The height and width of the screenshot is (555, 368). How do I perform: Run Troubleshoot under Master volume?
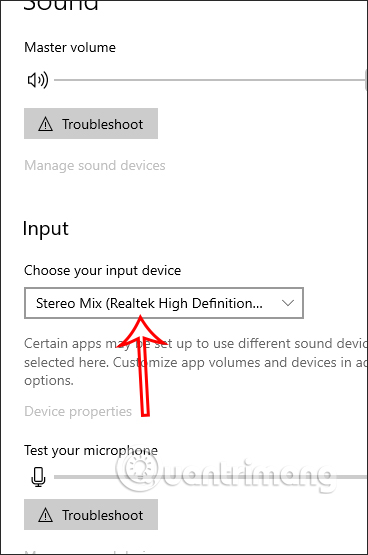tap(91, 124)
